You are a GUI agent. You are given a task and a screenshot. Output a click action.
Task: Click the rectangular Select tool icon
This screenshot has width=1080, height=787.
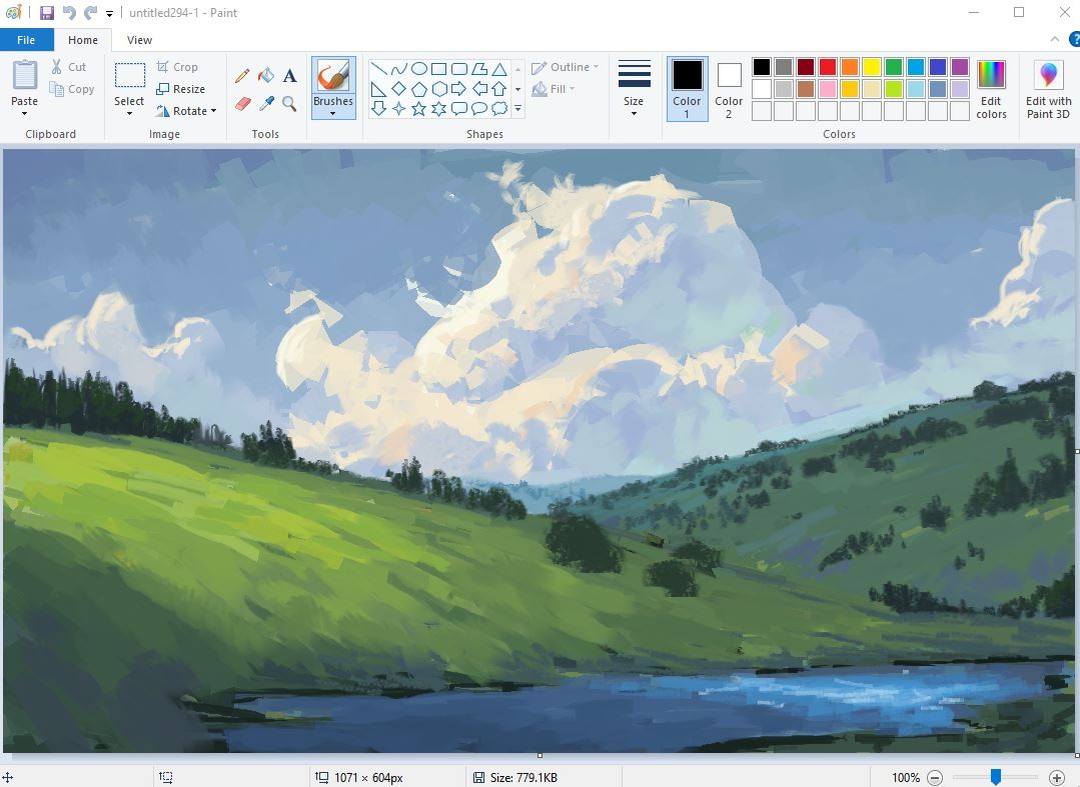click(x=129, y=75)
